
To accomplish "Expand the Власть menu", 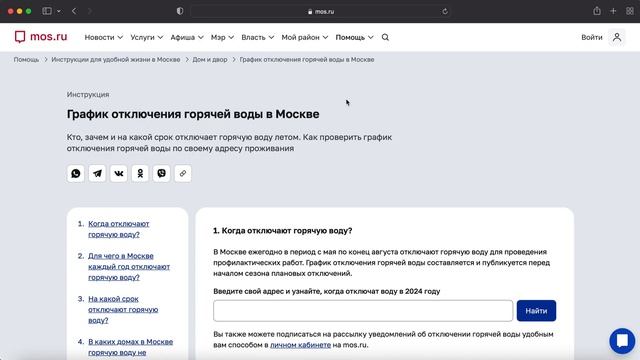I will pyautogui.click(x=258, y=37).
